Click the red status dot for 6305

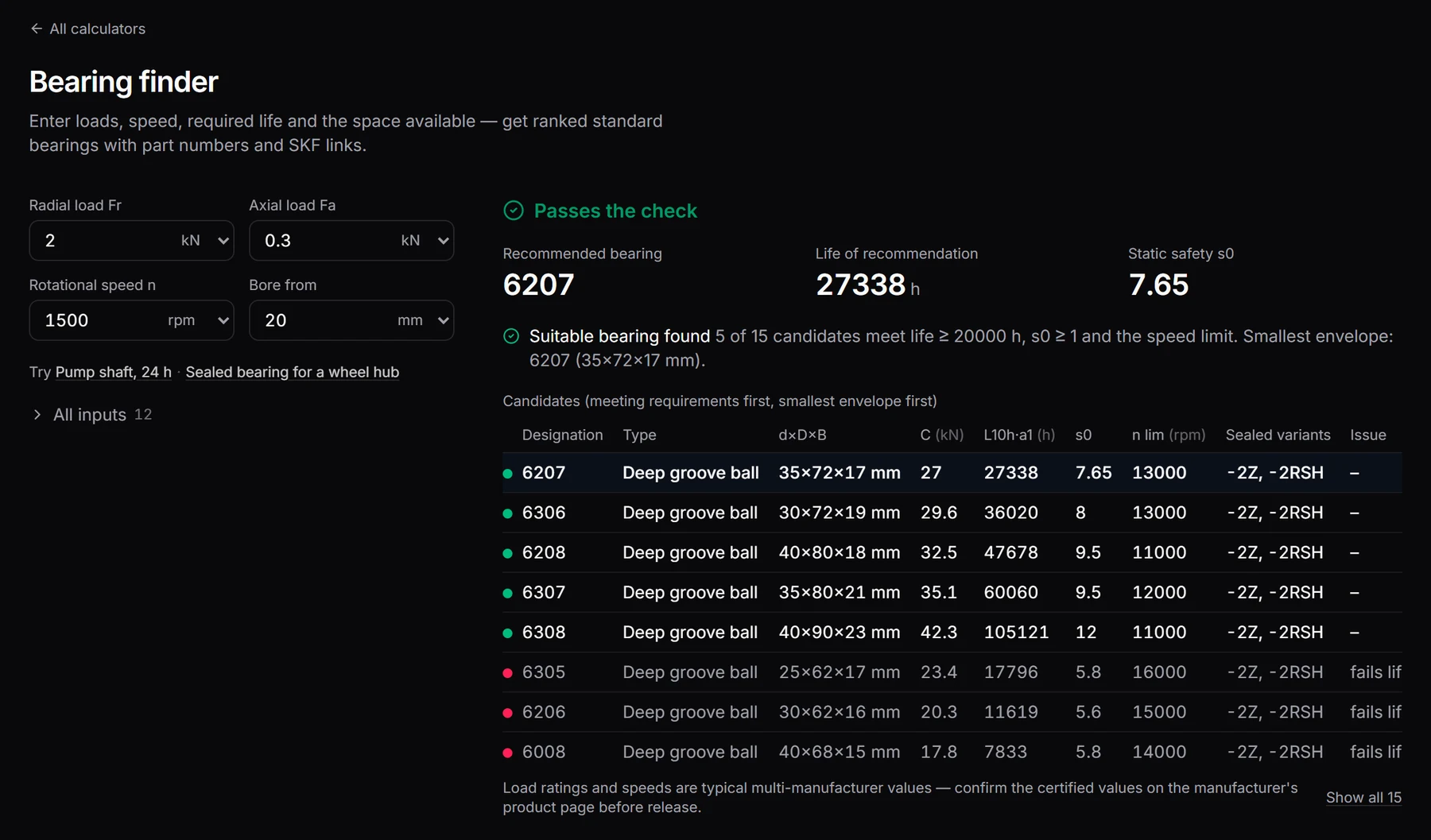click(508, 673)
